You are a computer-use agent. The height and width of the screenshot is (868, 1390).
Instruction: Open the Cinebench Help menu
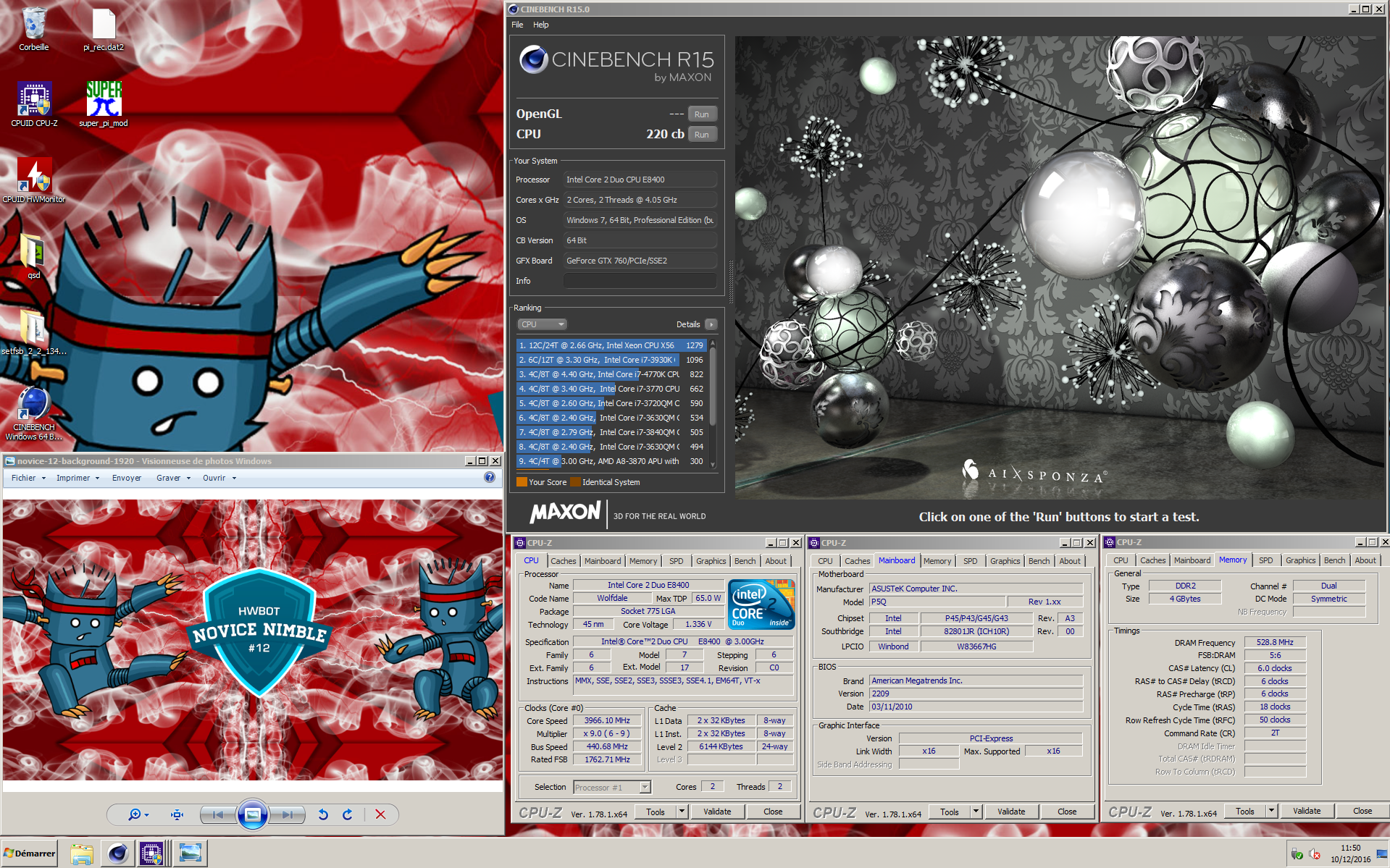(x=541, y=25)
